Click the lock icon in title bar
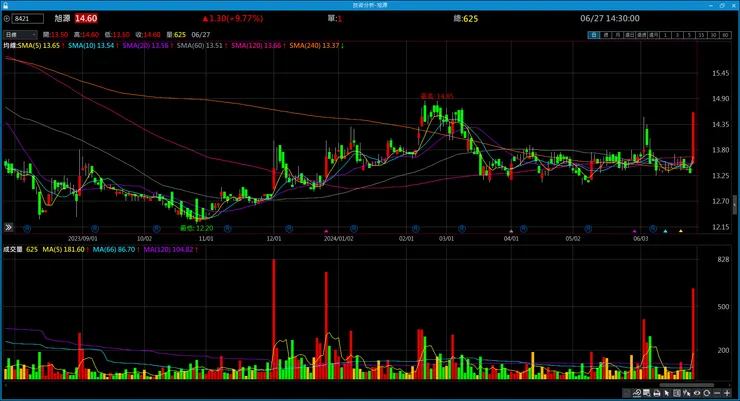The width and height of the screenshot is (740, 401). tap(6, 5)
